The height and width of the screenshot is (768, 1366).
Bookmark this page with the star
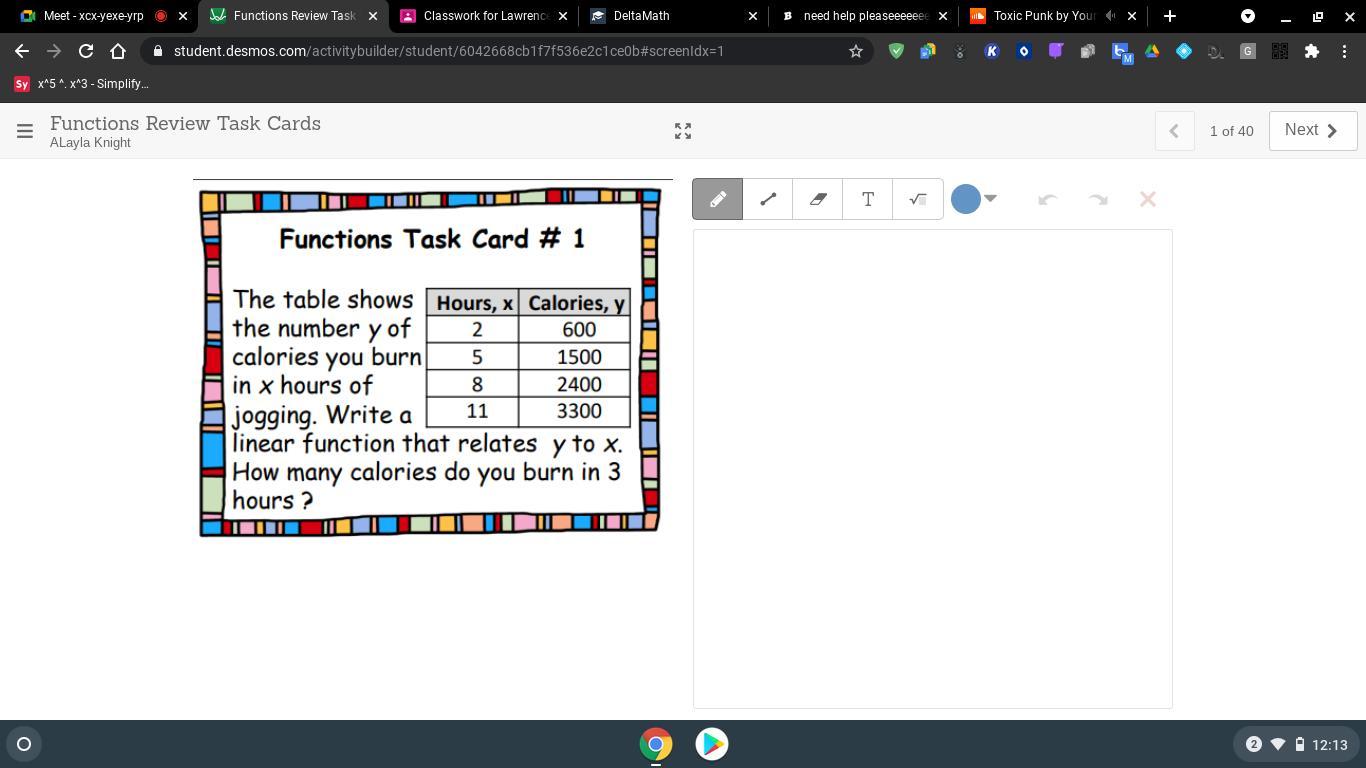855,51
